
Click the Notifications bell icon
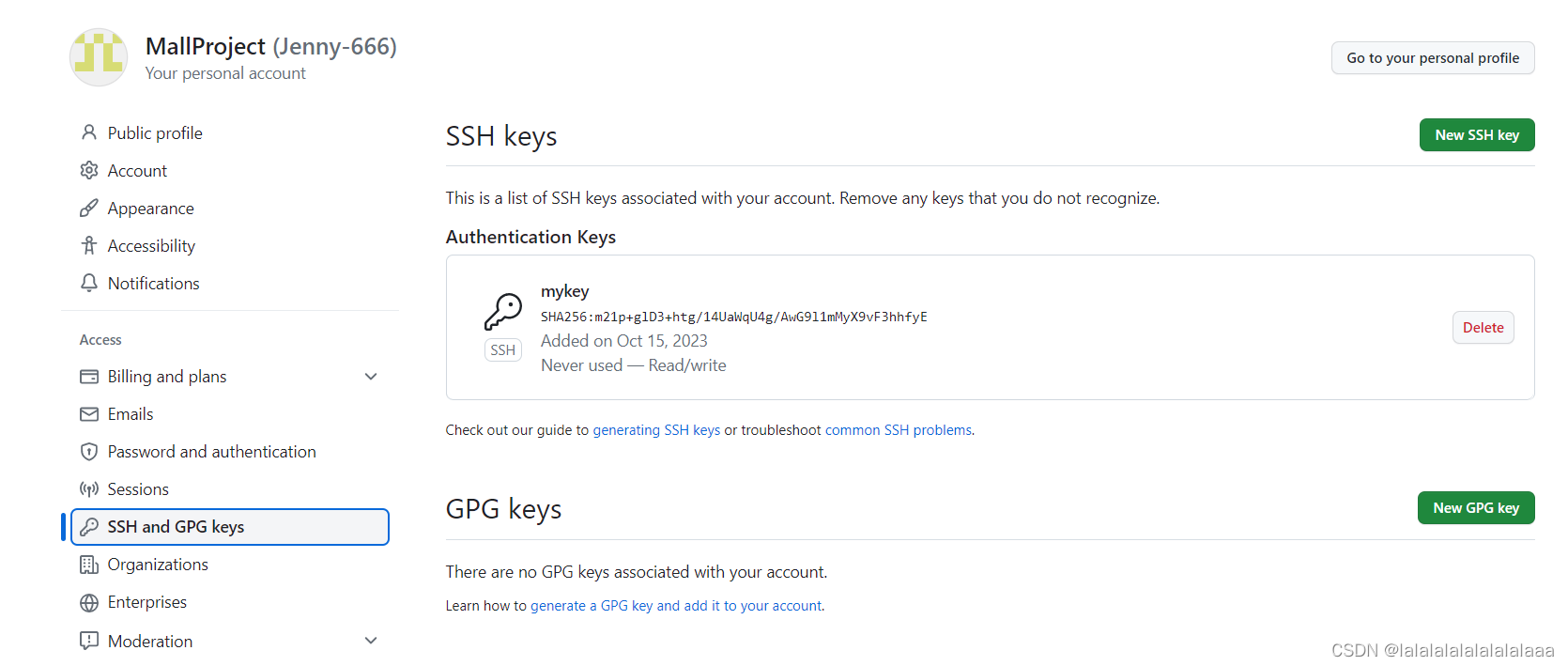pyautogui.click(x=89, y=283)
